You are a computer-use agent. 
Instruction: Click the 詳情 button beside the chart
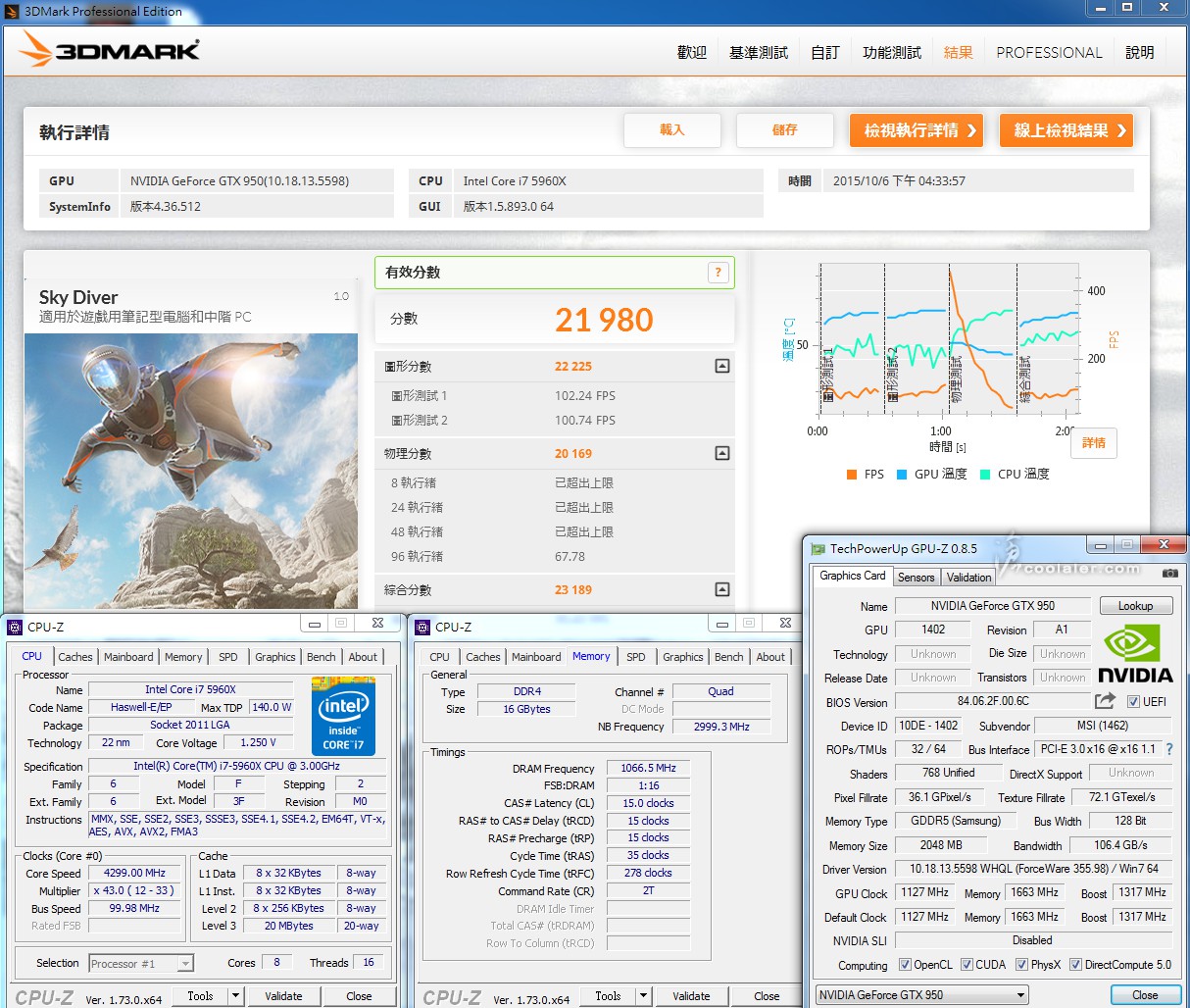click(x=1094, y=443)
